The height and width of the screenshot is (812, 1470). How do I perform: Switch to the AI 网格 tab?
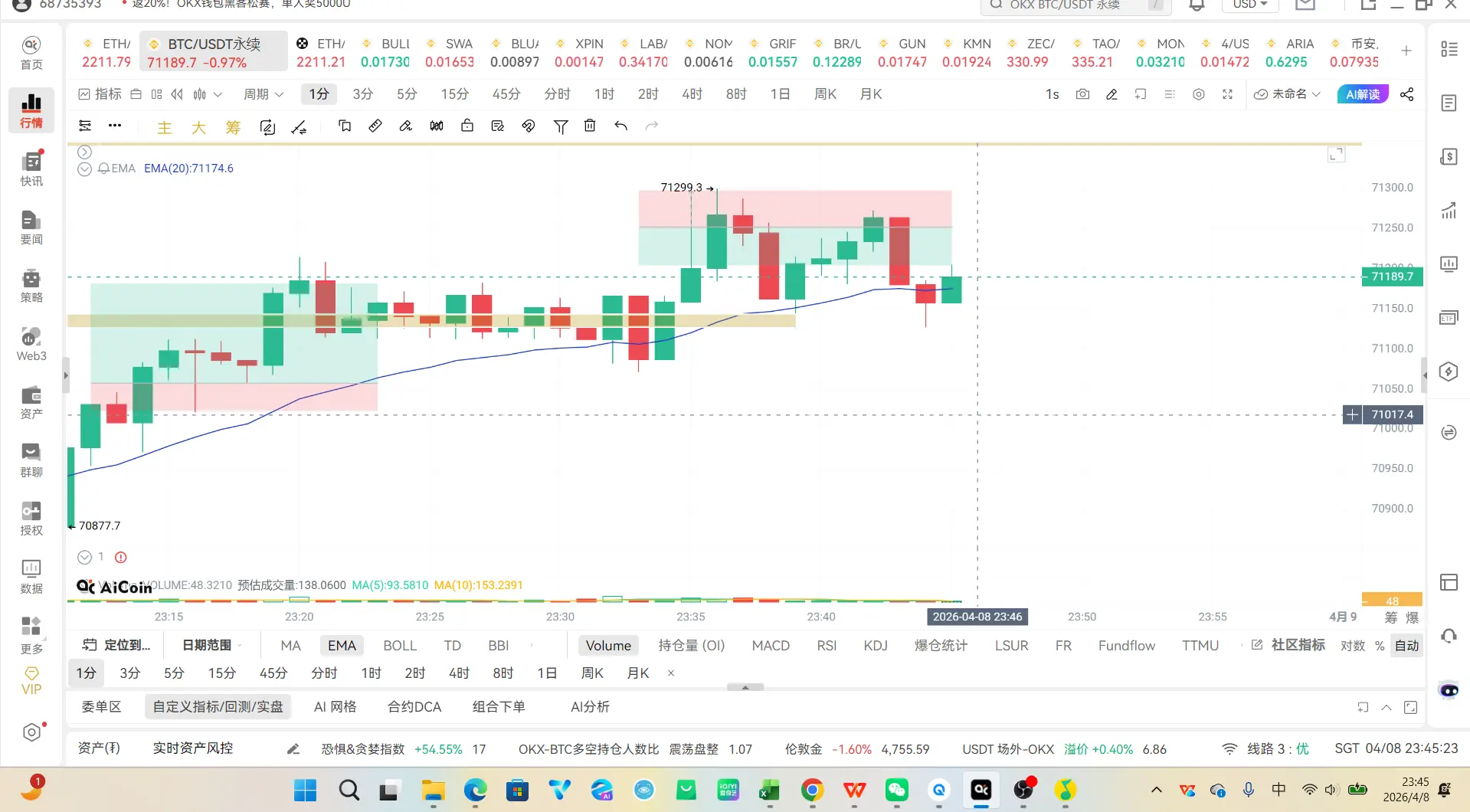tap(336, 707)
